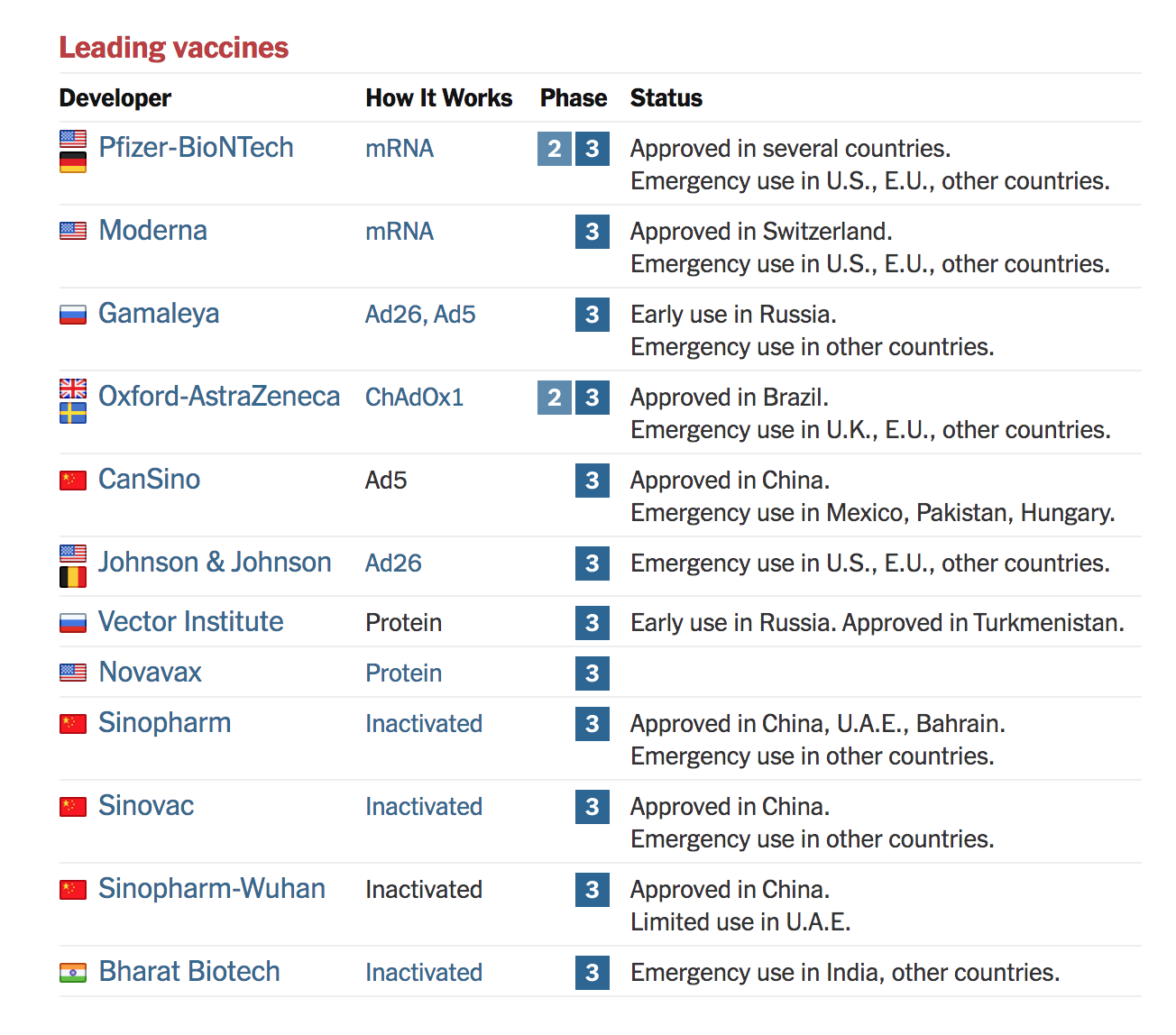This screenshot has width=1176, height=1035.
Task: Open the Johnson & Johnson link
Action: coord(215,562)
